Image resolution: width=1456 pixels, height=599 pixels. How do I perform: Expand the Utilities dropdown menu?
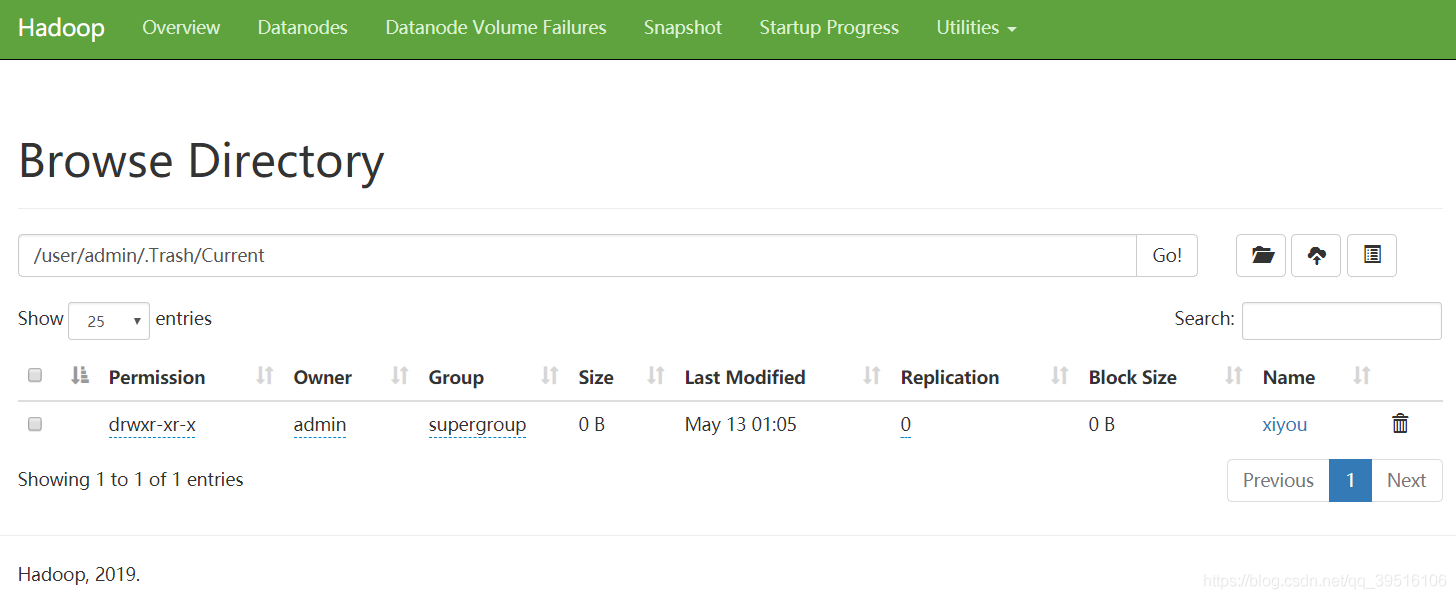pyautogui.click(x=976, y=28)
